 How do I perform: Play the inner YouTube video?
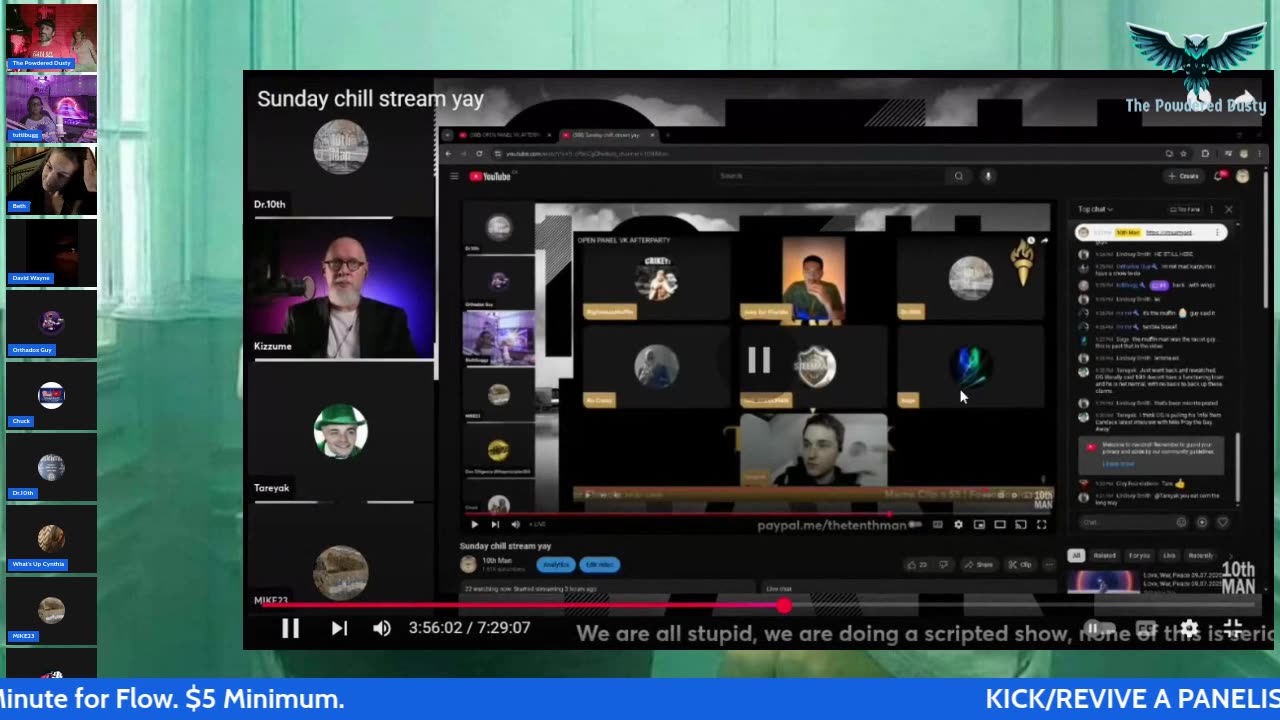[474, 524]
